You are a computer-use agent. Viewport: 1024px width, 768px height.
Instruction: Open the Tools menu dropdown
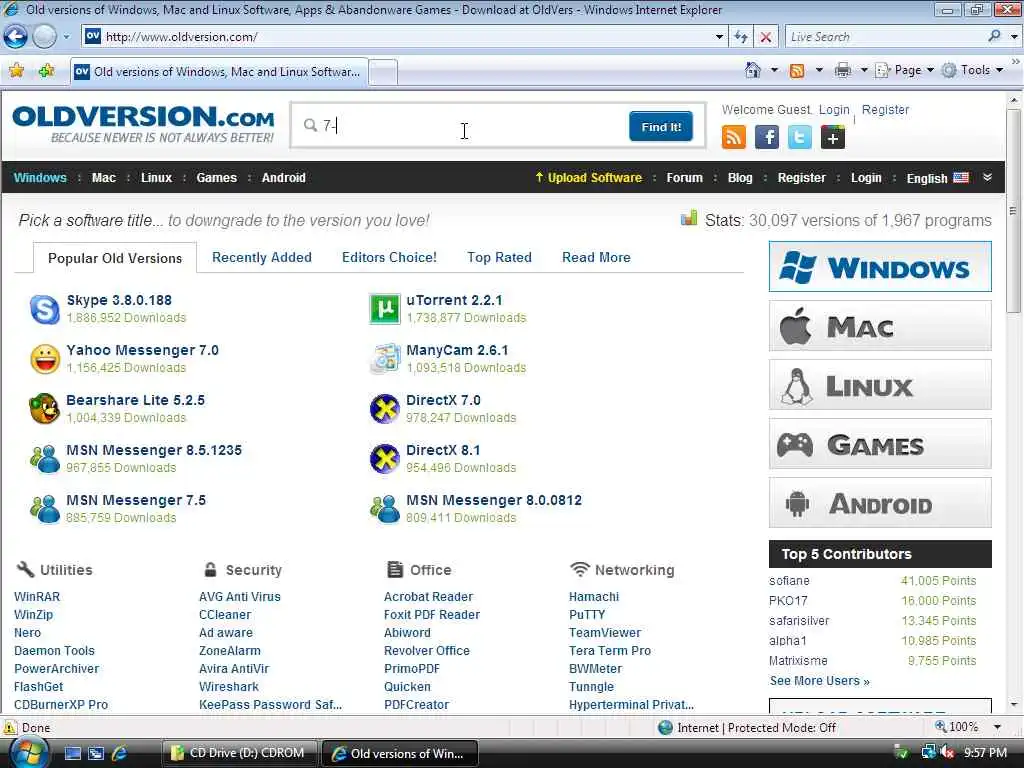coord(972,70)
